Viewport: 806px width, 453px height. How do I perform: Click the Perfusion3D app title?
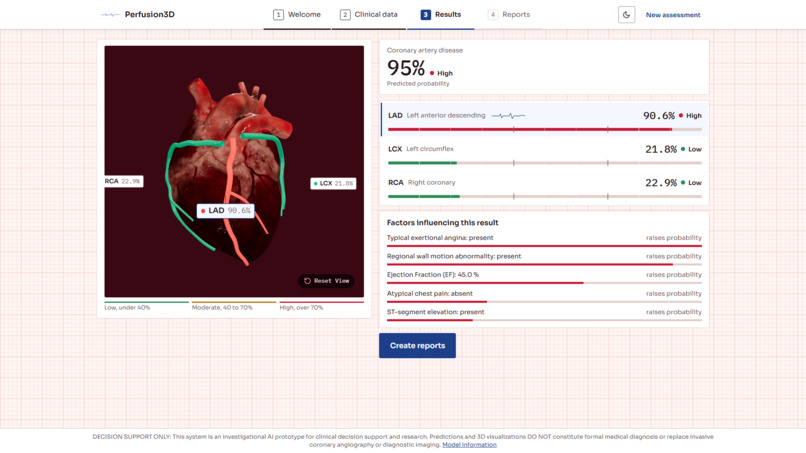(x=150, y=14)
